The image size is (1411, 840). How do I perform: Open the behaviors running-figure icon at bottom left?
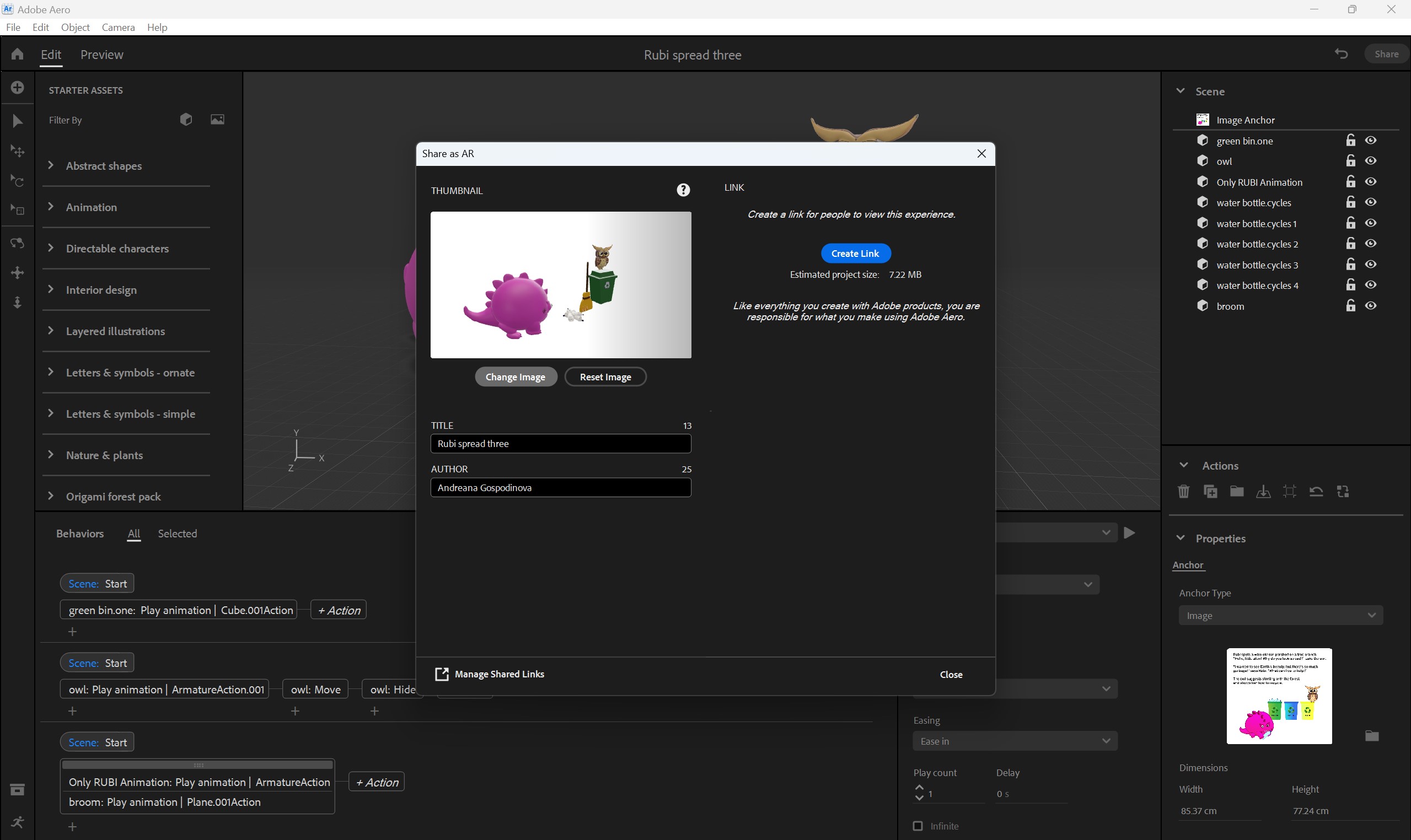18,822
